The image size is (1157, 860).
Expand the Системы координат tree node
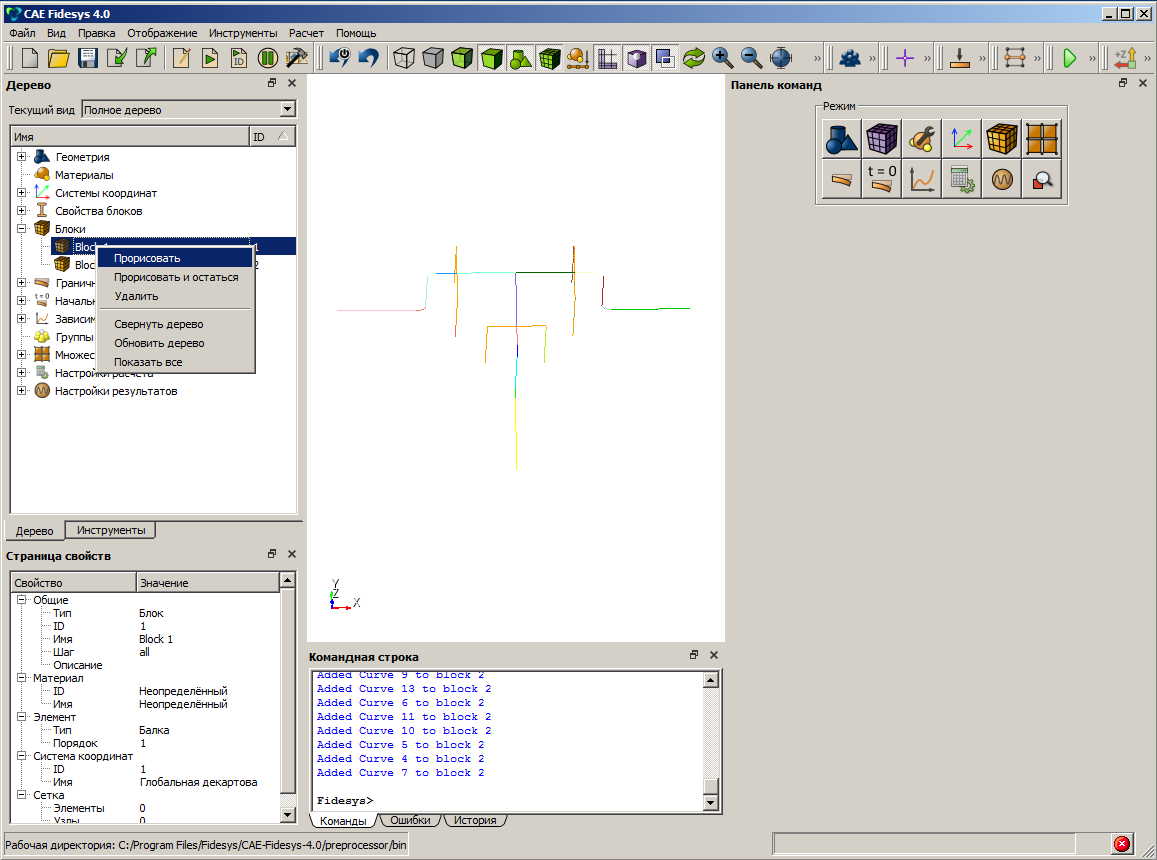point(21,193)
